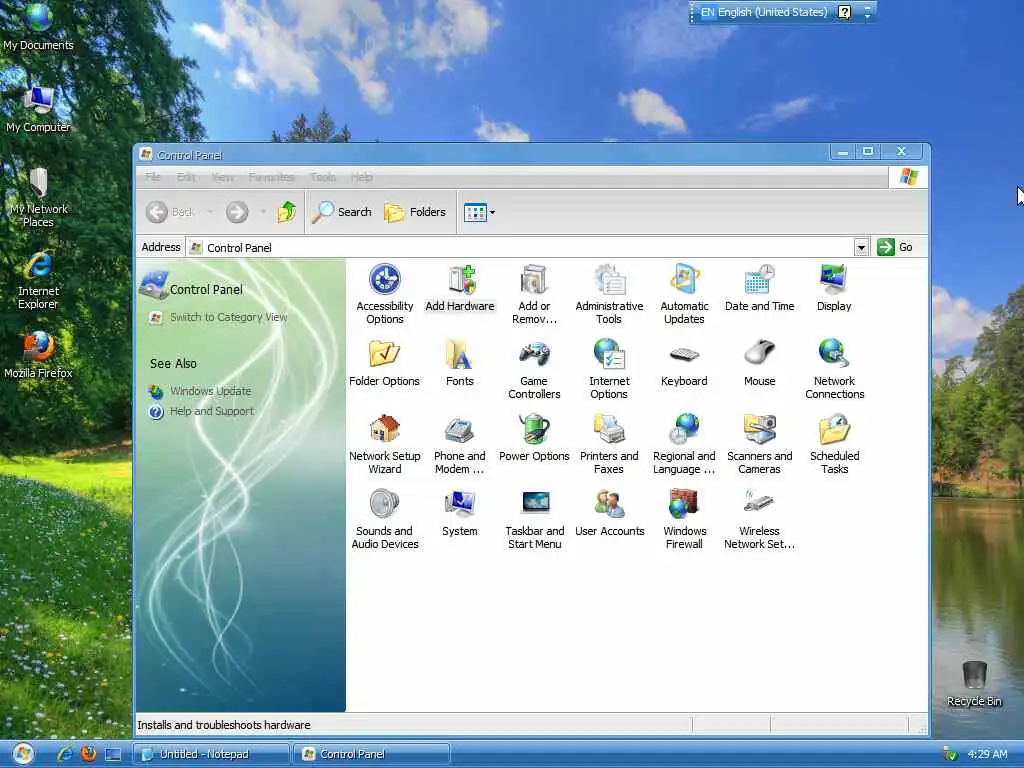
Task: Select the System icon
Action: click(460, 513)
